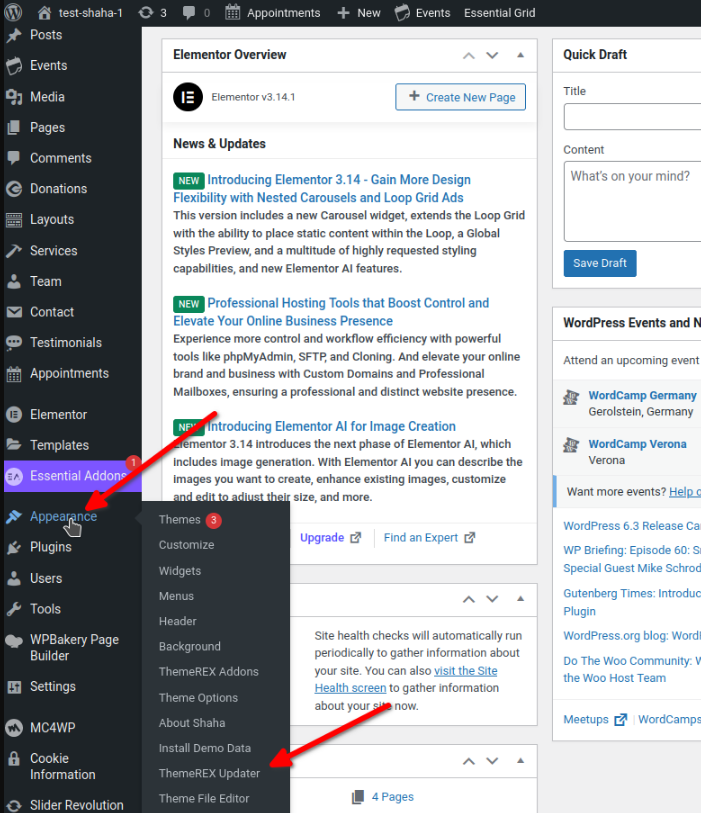Image resolution: width=701 pixels, height=813 pixels.
Task: Open Essential Addons menu item
Action: point(73,475)
